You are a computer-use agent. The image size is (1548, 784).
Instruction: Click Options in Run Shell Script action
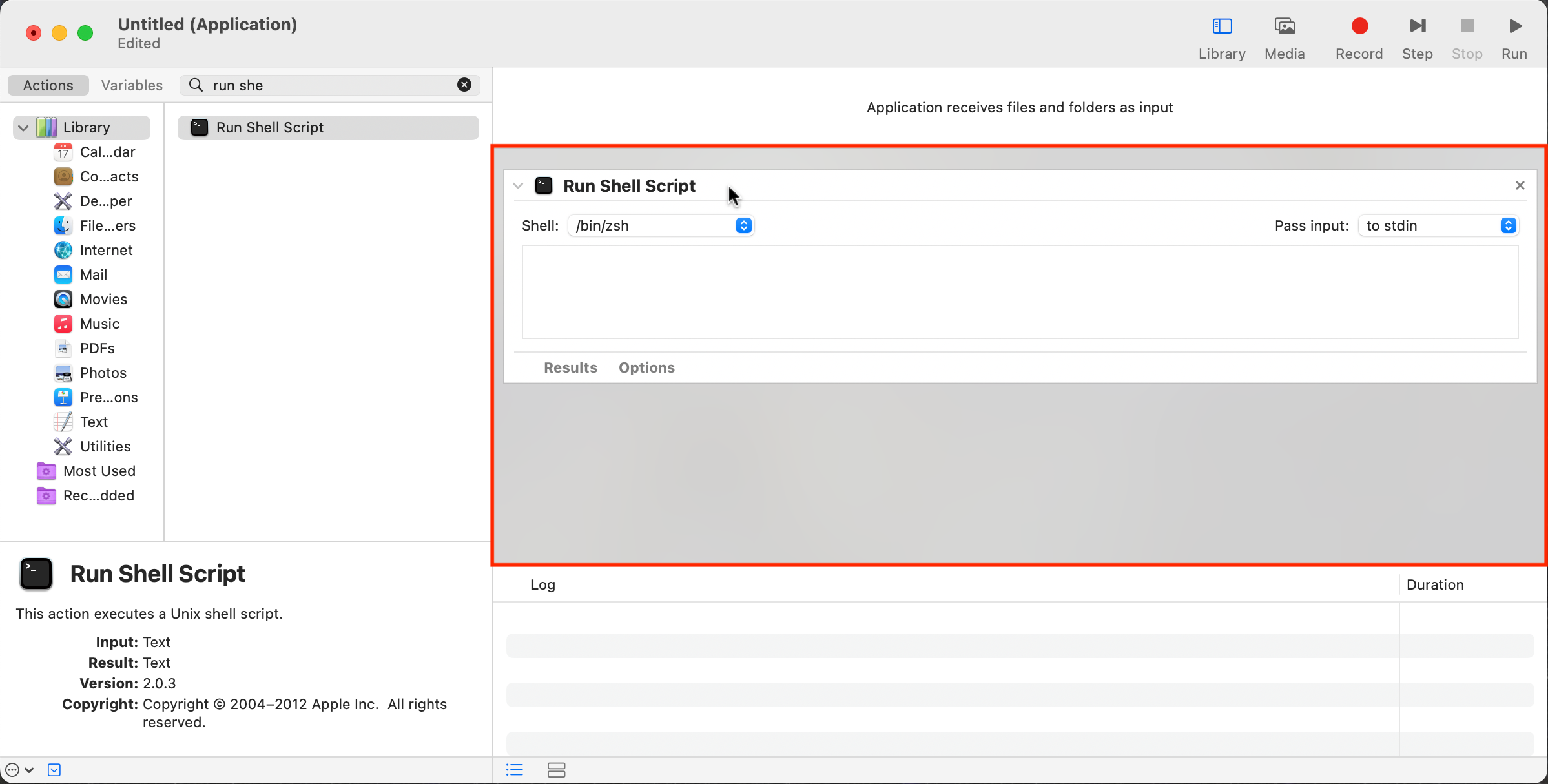click(x=646, y=367)
